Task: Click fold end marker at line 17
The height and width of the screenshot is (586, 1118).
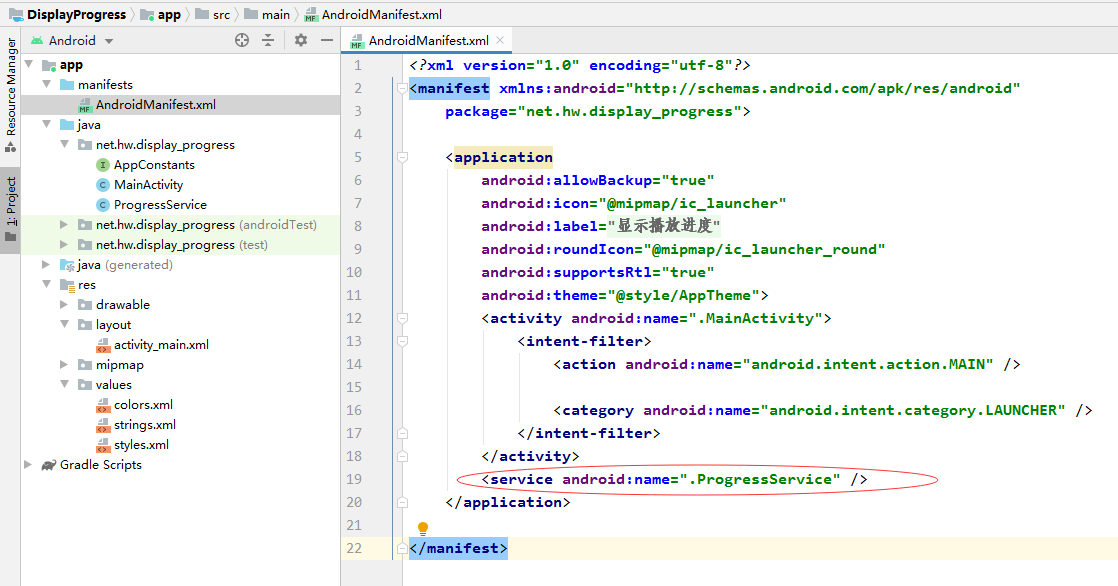Action: click(402, 433)
